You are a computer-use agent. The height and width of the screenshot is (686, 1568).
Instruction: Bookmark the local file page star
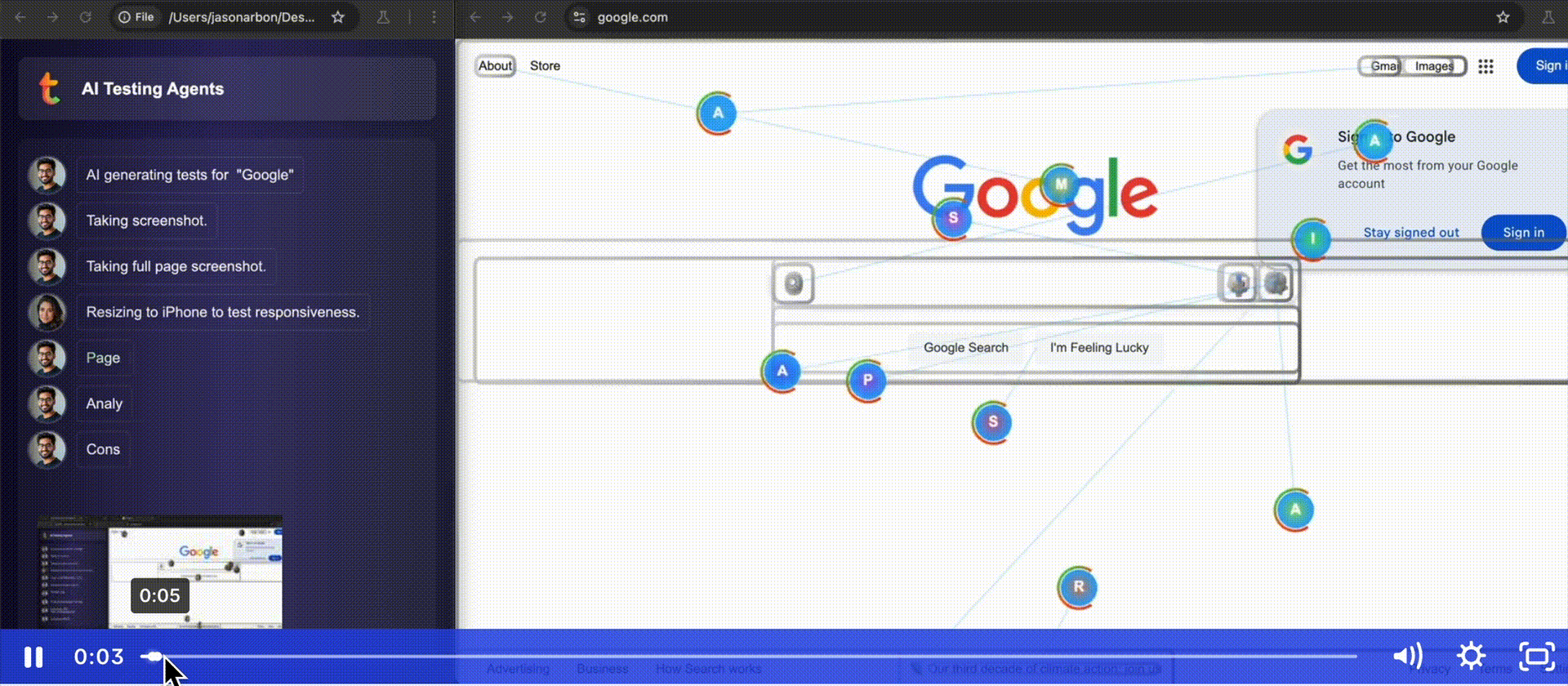(x=338, y=17)
